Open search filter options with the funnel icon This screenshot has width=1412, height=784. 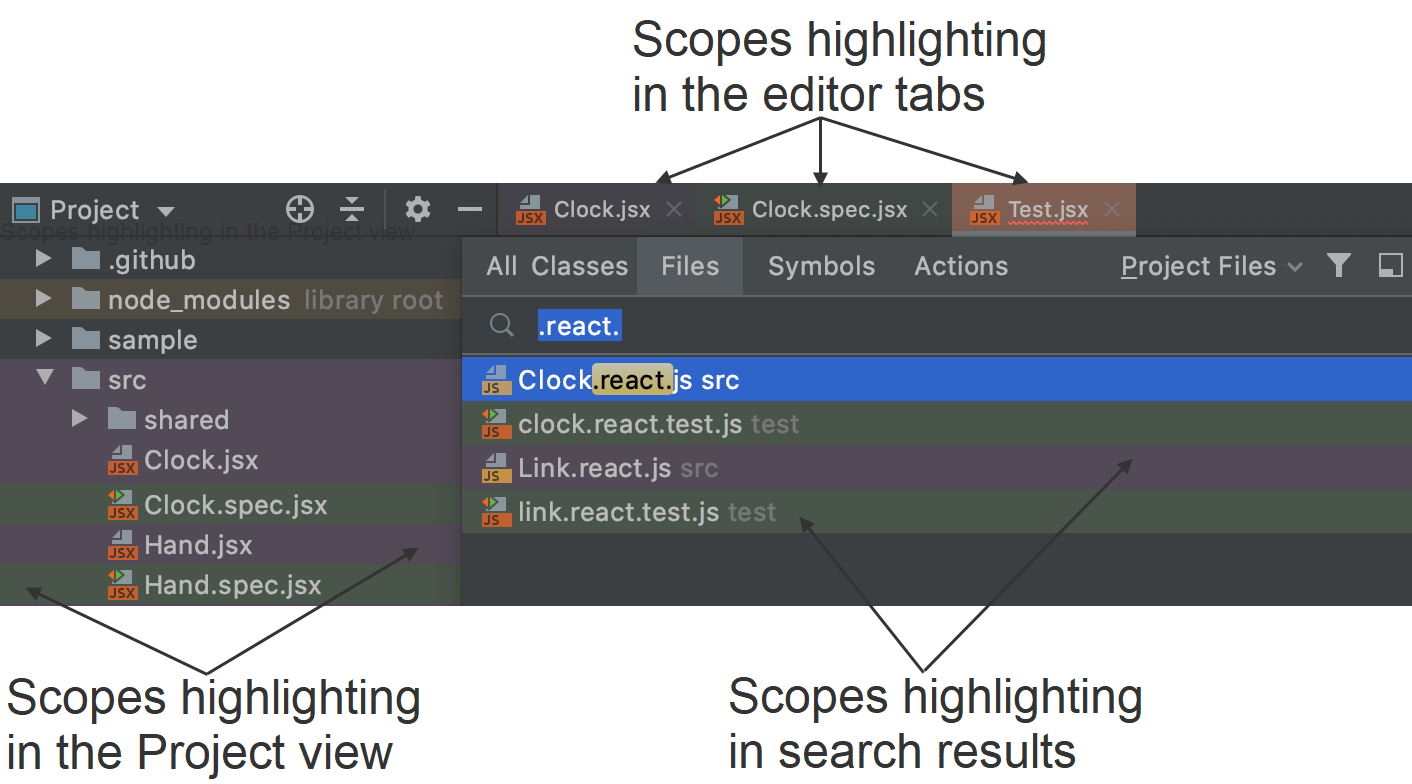click(x=1339, y=266)
